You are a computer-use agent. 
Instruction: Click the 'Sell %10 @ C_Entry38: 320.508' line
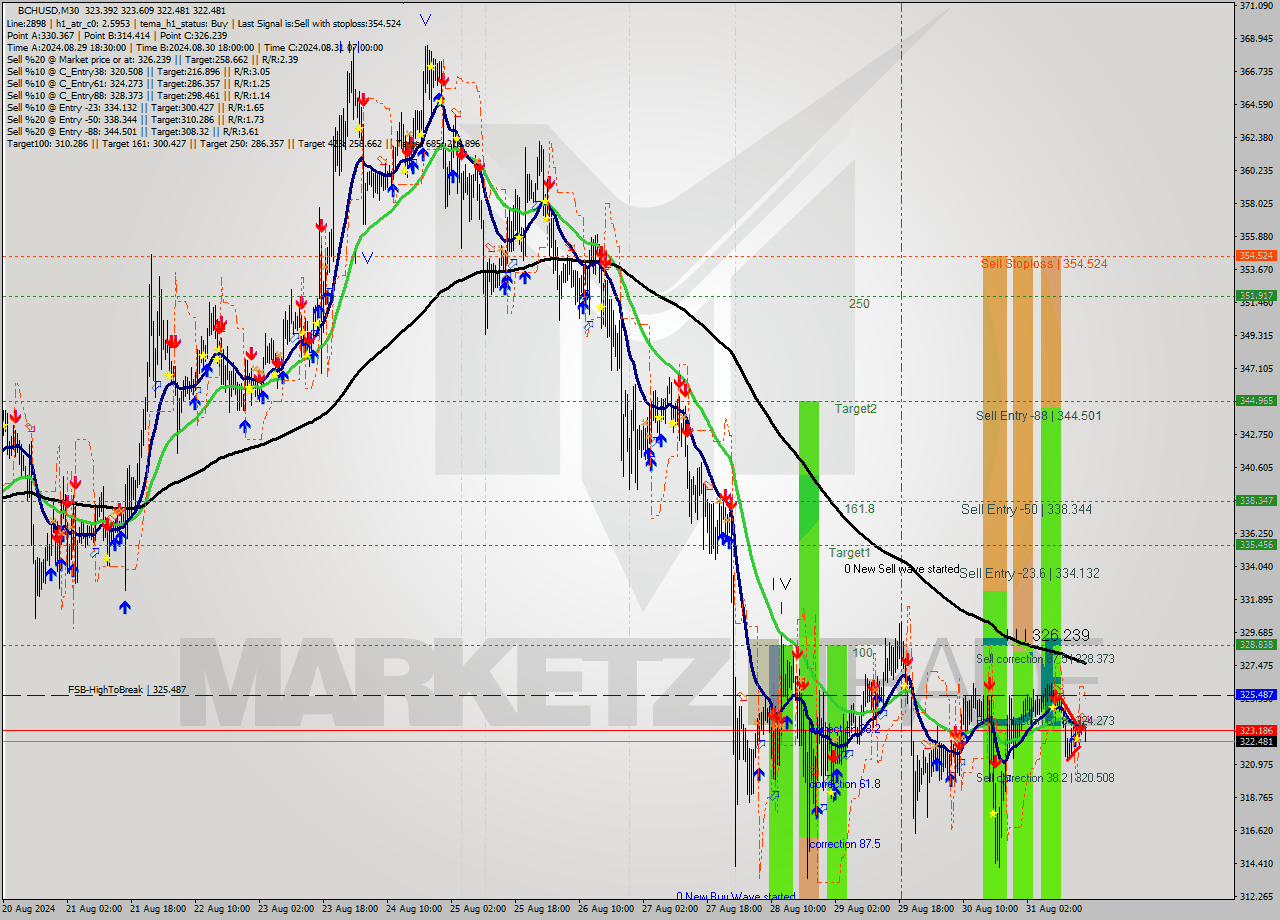(x=138, y=72)
